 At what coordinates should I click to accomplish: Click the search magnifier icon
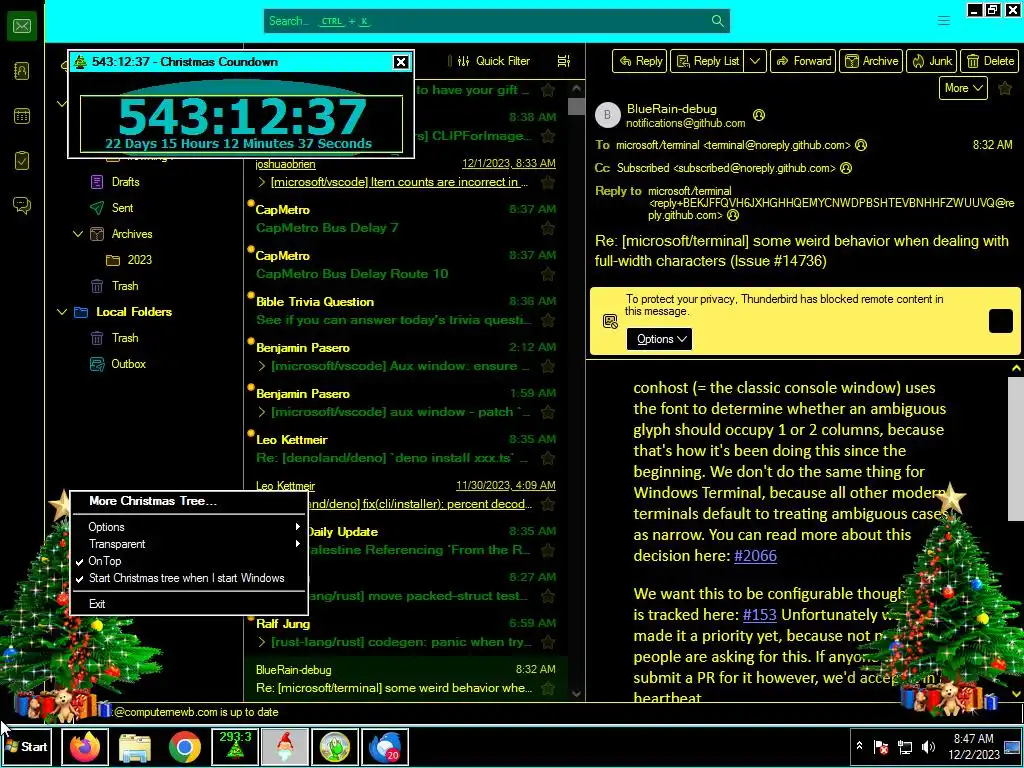[x=718, y=21]
